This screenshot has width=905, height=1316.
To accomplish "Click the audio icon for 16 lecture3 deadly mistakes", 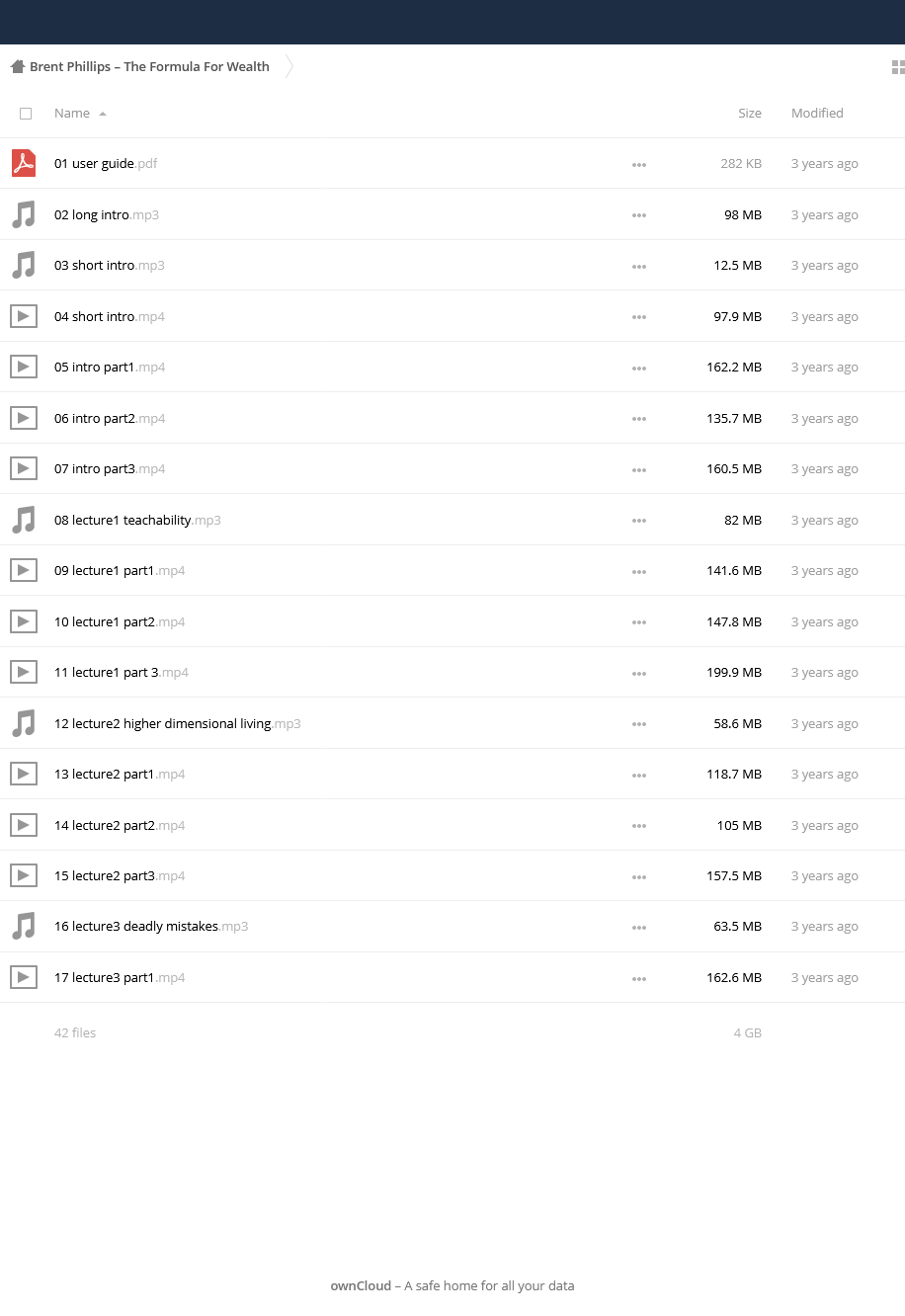I will [x=24, y=926].
